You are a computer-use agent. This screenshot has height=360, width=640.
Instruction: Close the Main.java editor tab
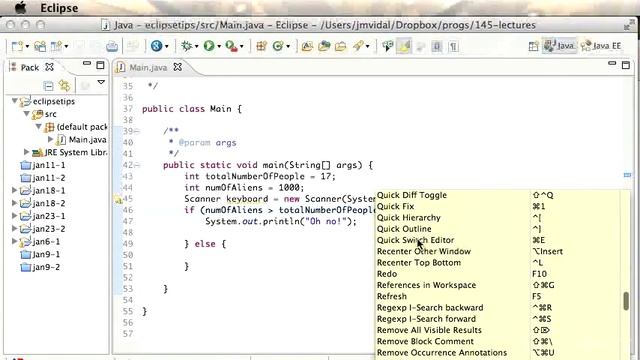click(178, 67)
